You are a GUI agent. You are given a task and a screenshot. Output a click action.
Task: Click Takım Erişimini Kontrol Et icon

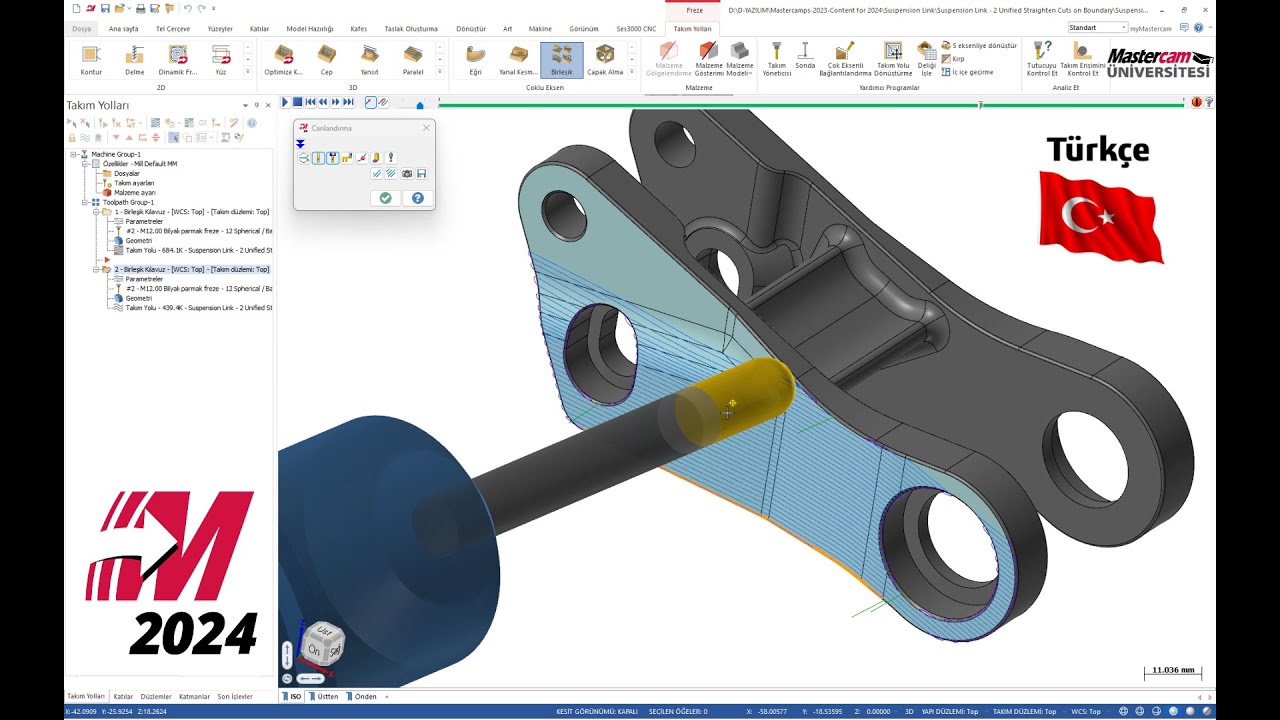tap(1082, 60)
